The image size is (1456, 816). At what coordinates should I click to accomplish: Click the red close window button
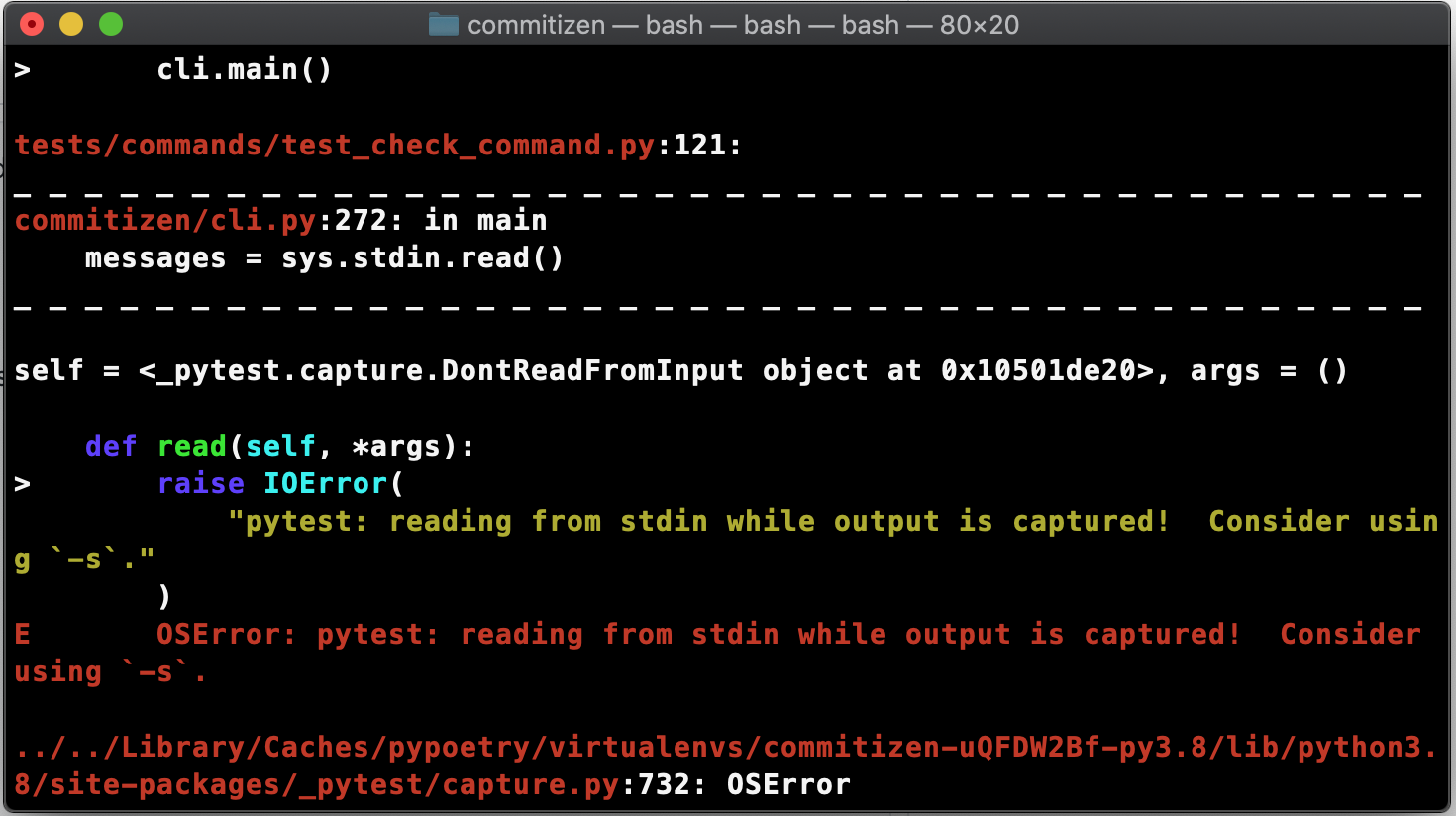[32, 24]
